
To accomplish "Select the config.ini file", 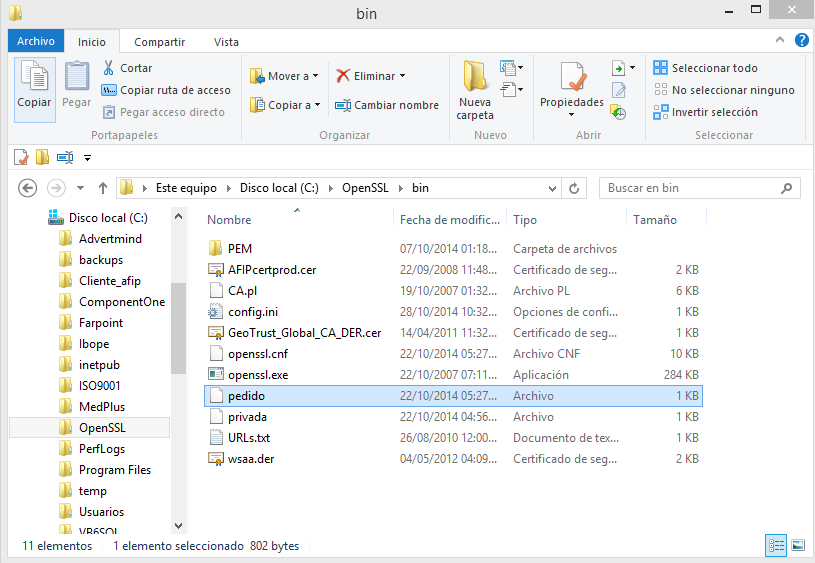I will (x=453, y=312).
